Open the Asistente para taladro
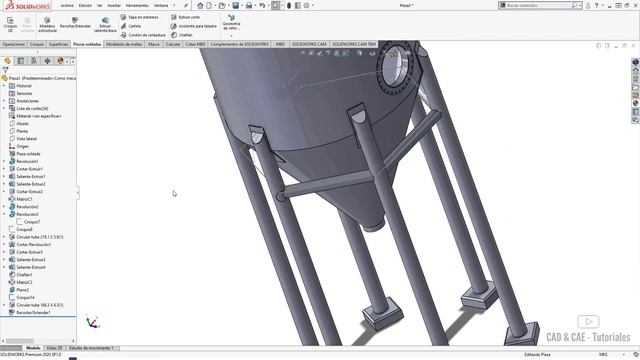This screenshot has height=360, width=640. [x=193, y=26]
